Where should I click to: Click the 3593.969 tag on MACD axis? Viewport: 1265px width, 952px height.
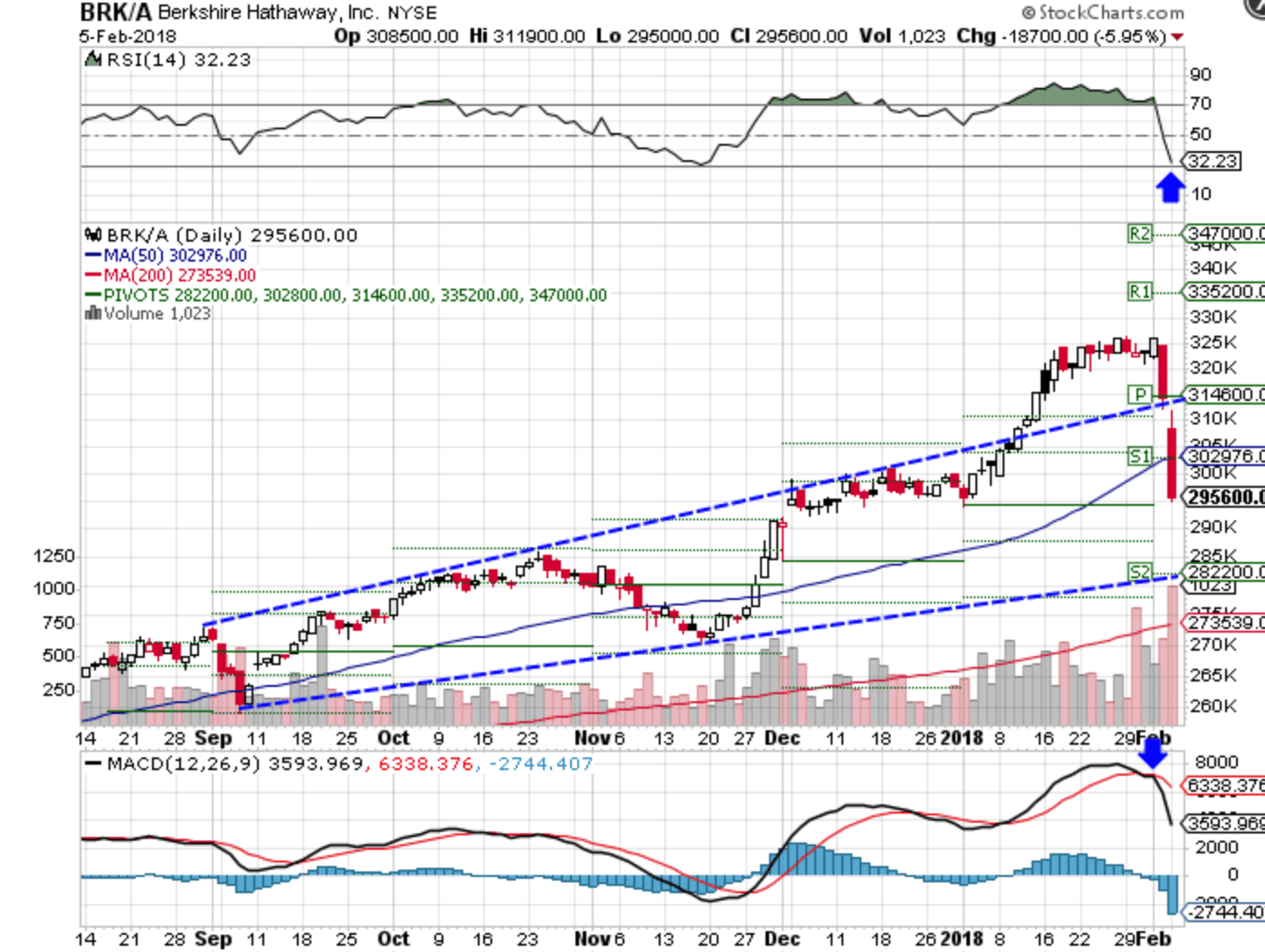(1224, 823)
